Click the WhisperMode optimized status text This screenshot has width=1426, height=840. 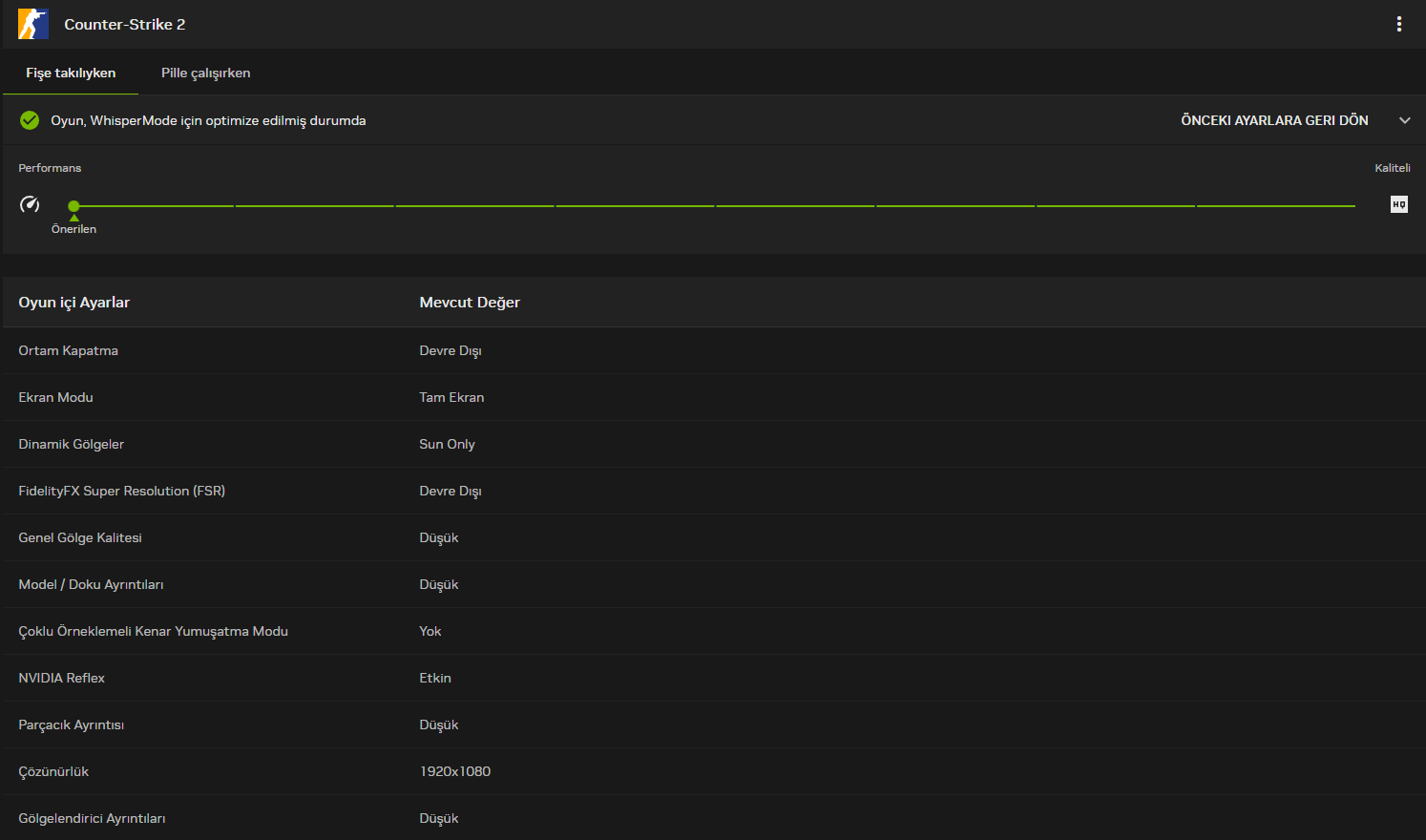pos(208,120)
